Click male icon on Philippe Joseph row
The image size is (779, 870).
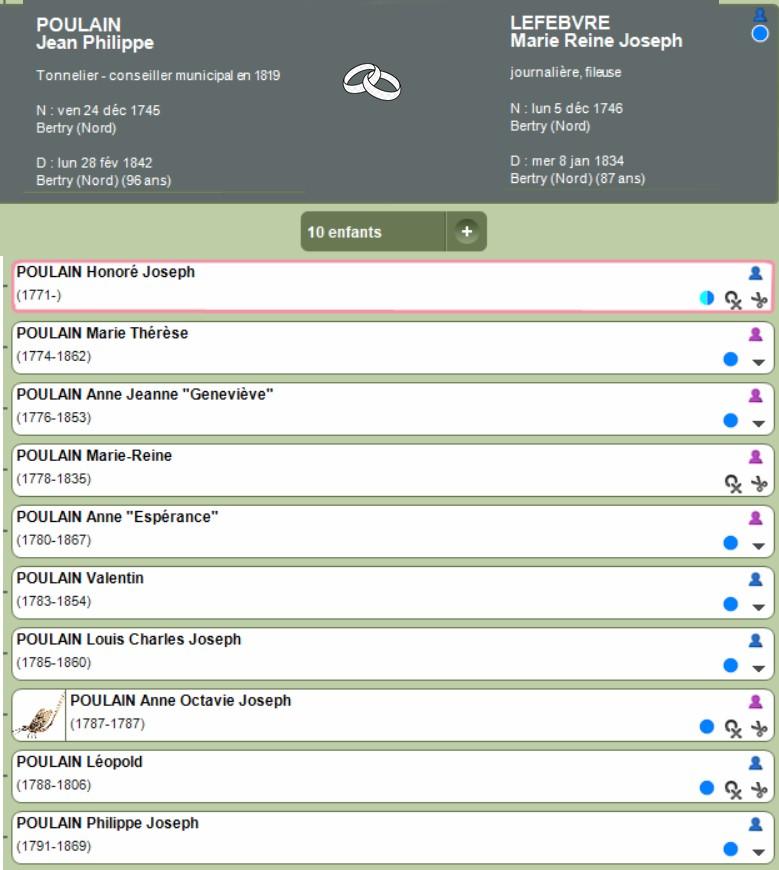pos(755,824)
